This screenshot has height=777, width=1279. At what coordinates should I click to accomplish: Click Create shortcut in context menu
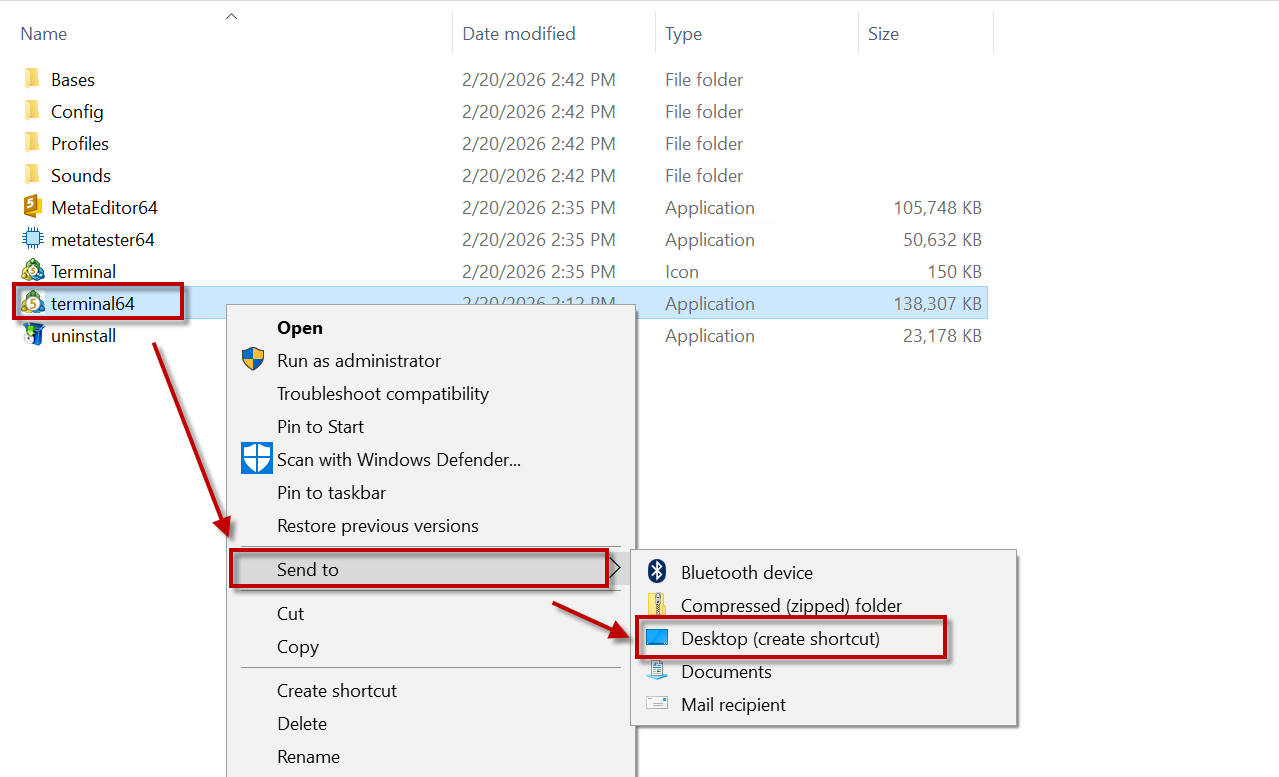336,690
